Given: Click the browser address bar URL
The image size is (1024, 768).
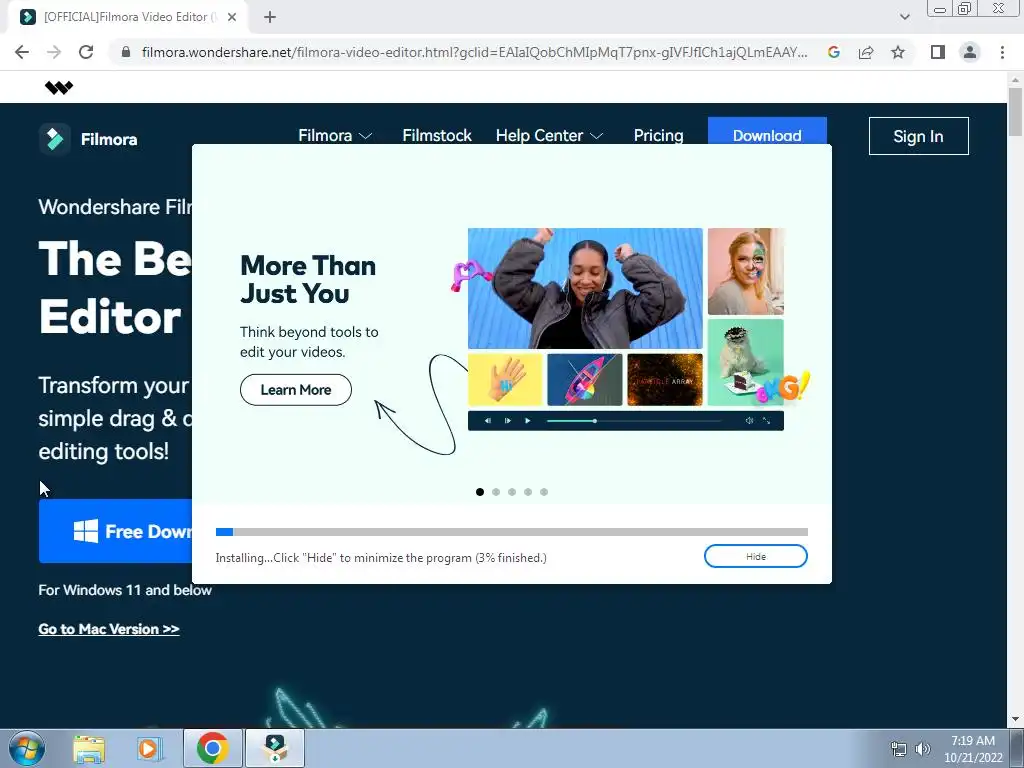Looking at the screenshot, I should click(474, 52).
